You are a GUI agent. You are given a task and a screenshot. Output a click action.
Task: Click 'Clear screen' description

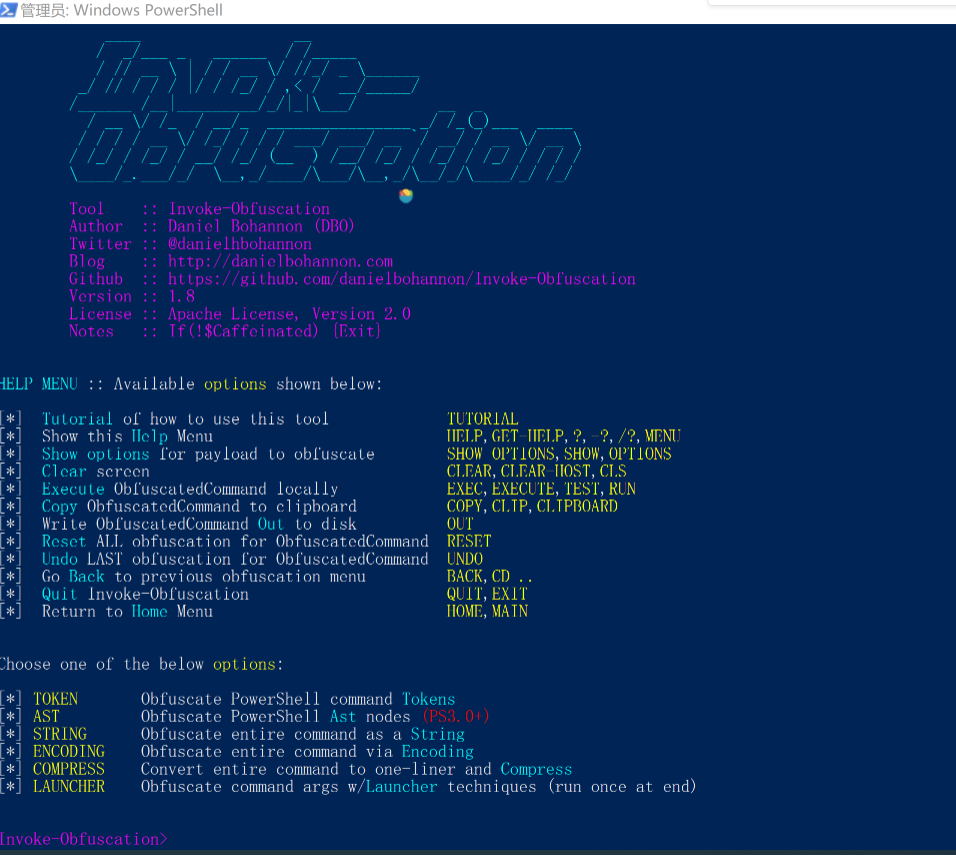point(96,472)
